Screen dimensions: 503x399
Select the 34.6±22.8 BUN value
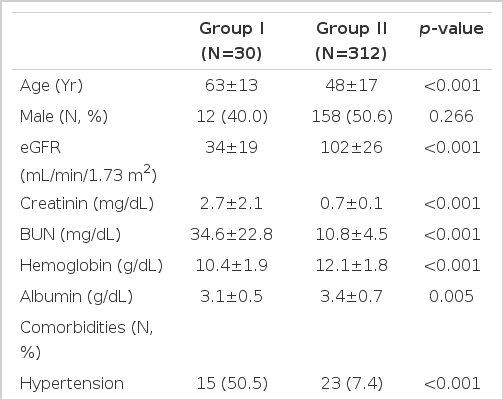231,234
